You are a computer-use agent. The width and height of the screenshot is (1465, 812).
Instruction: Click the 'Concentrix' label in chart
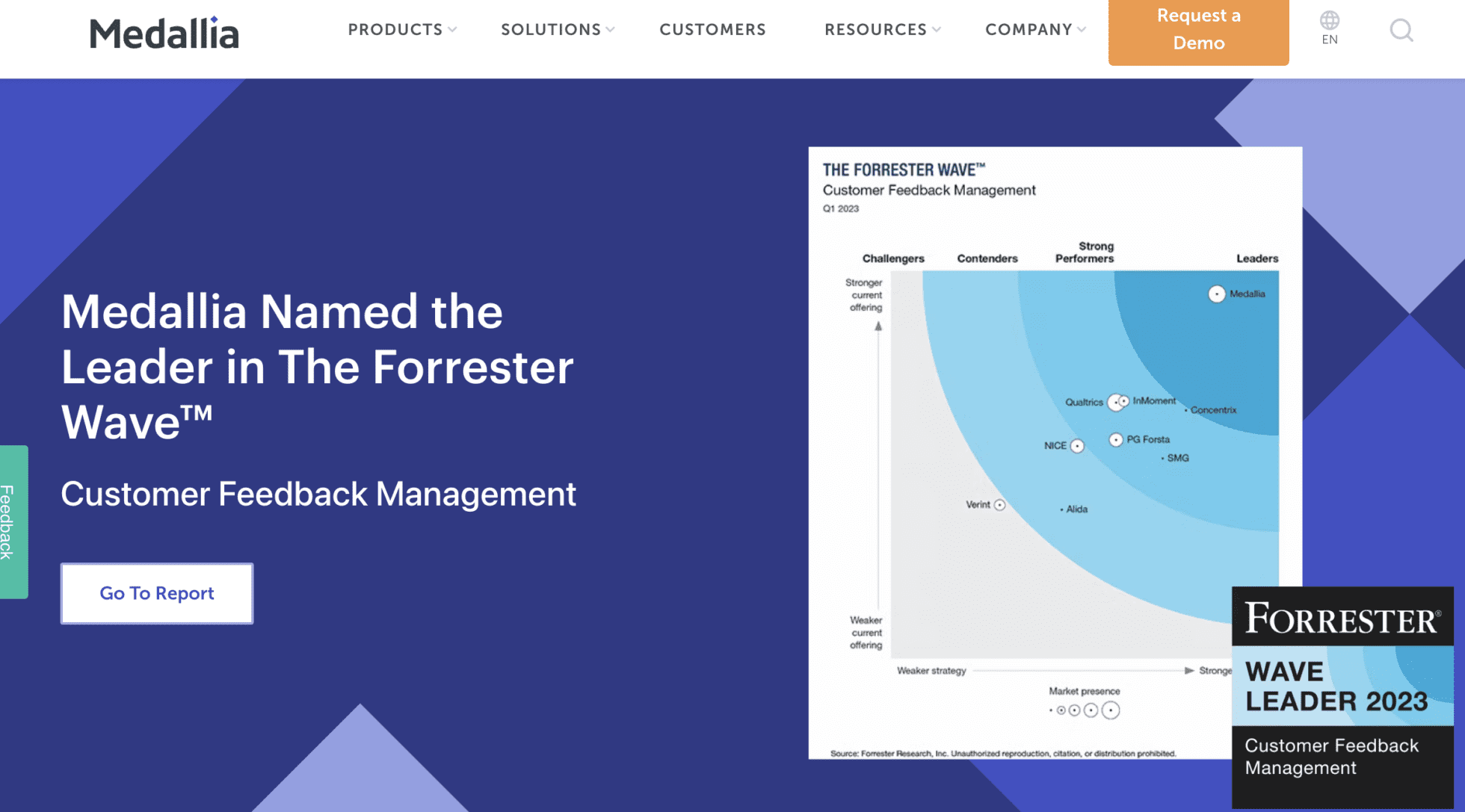pos(1213,410)
